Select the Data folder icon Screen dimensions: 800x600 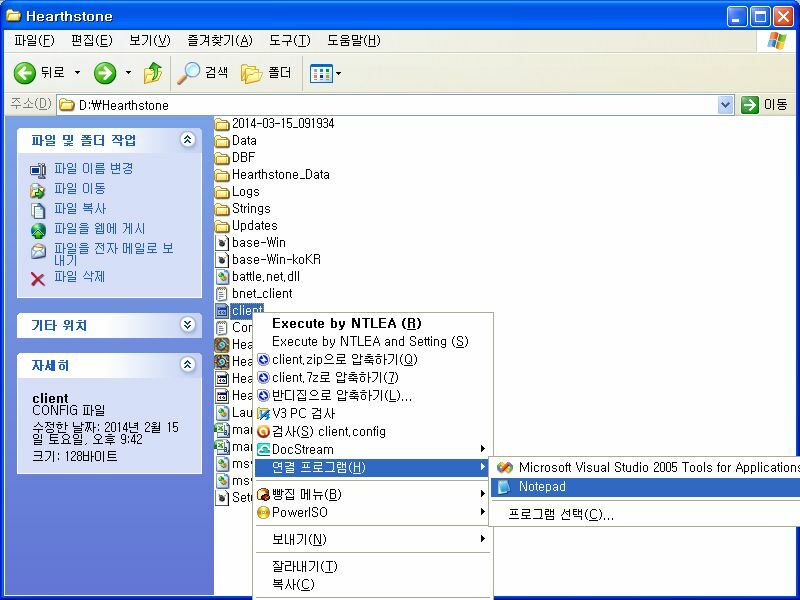tap(222, 141)
